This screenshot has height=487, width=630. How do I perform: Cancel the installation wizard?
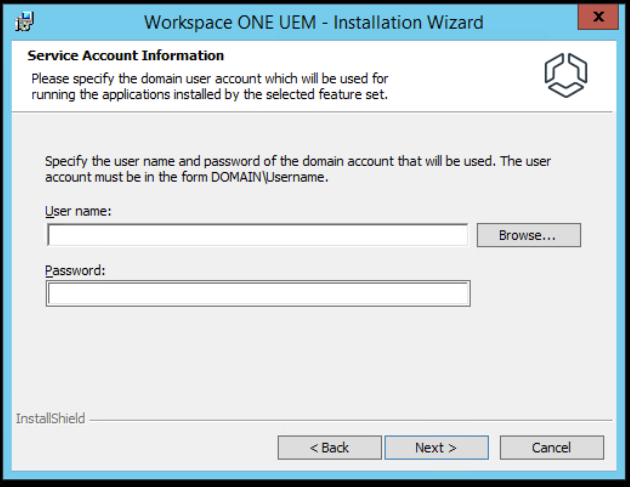click(552, 448)
